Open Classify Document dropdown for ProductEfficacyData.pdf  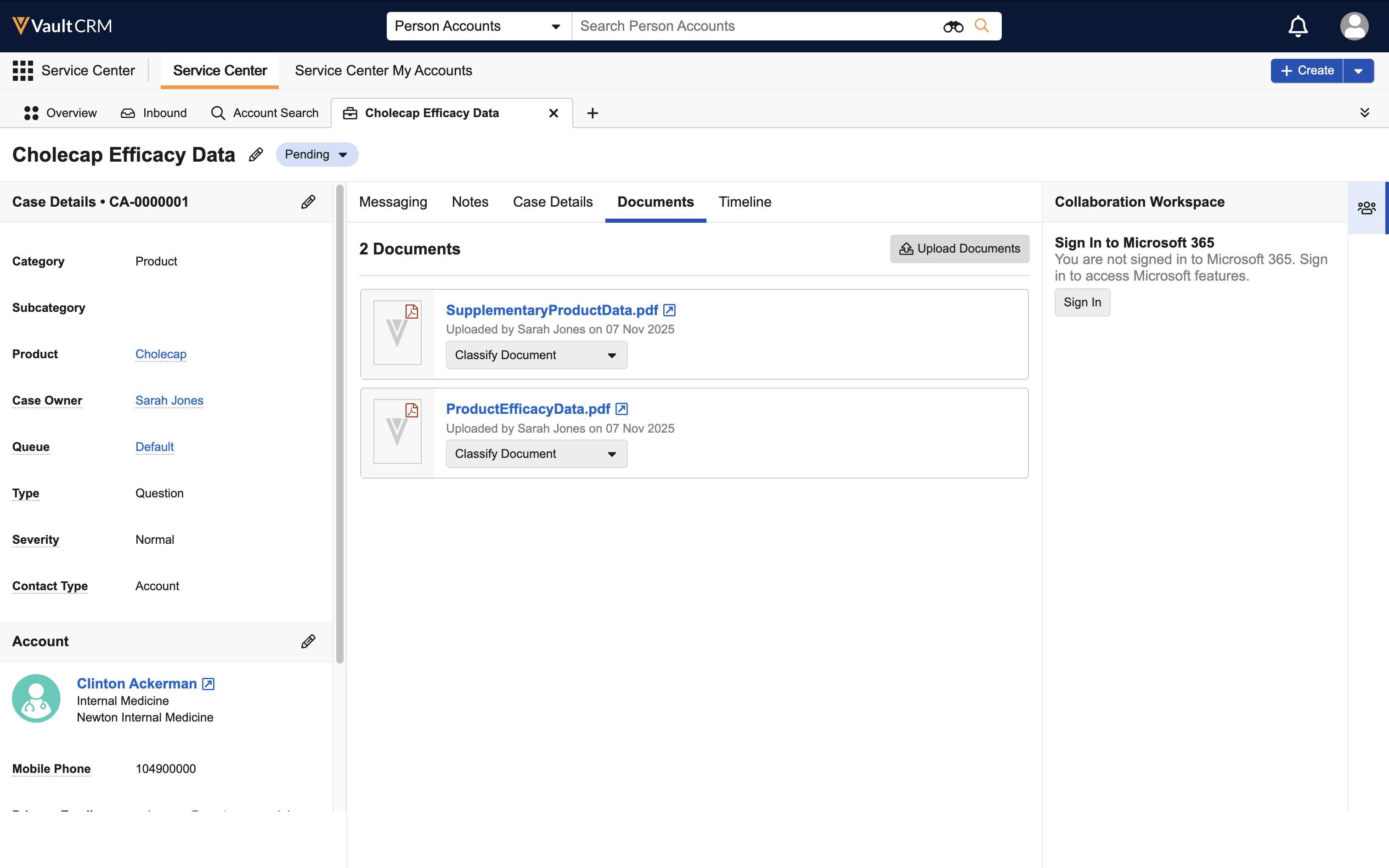click(x=536, y=454)
